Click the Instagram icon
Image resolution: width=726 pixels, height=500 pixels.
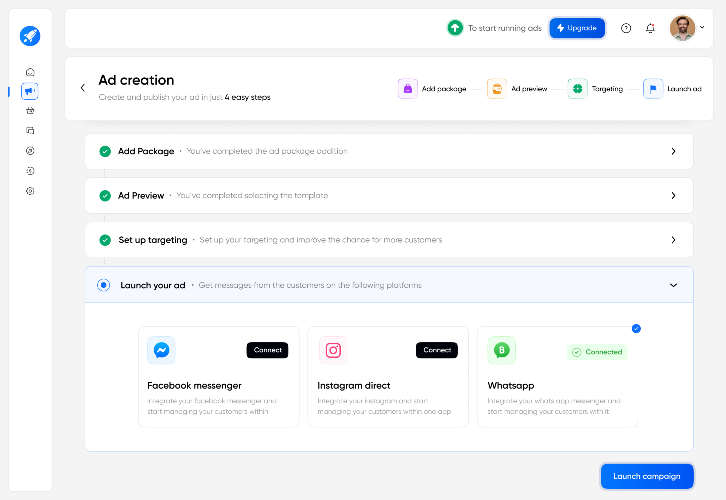click(333, 350)
